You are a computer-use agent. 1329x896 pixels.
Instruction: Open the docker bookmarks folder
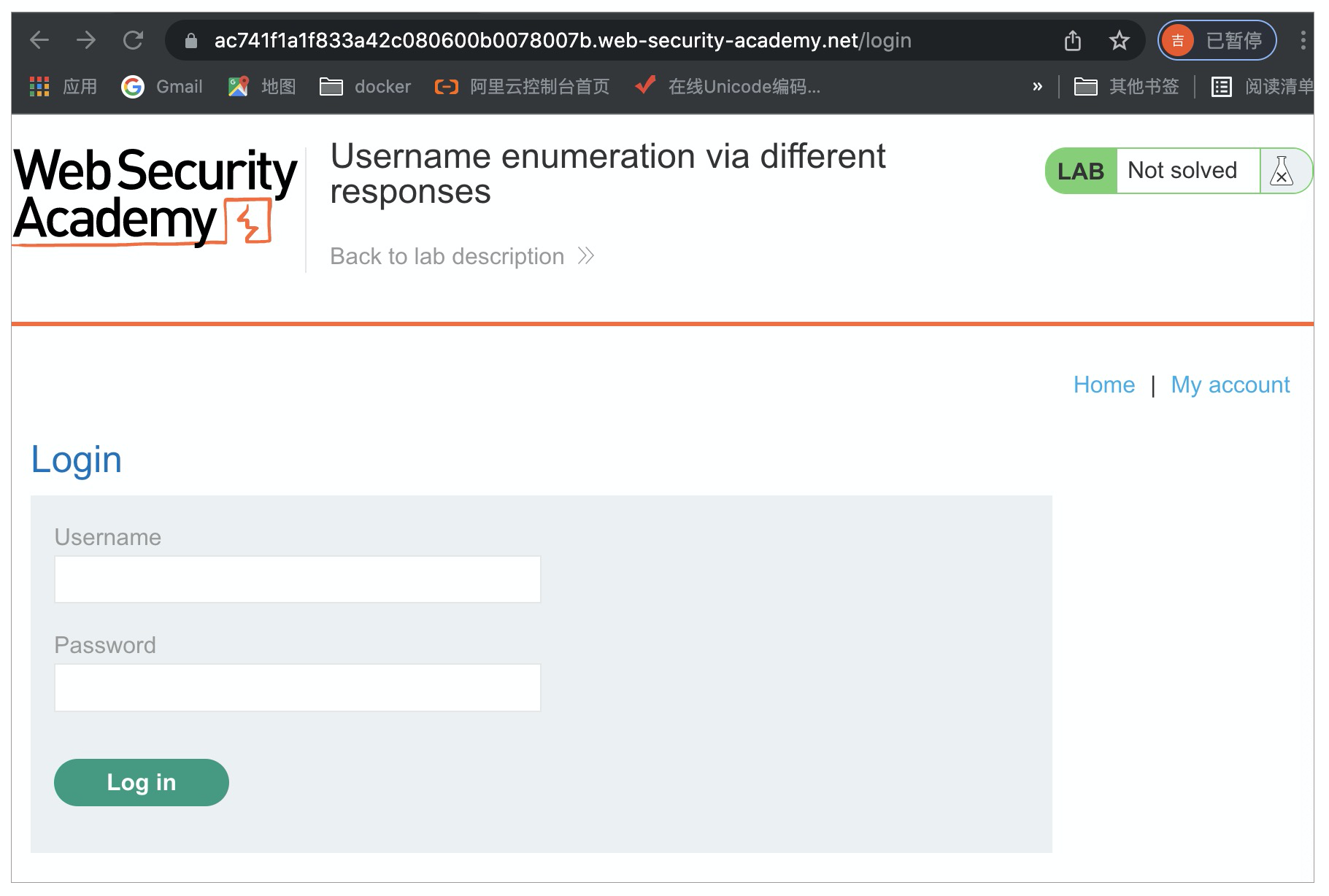click(x=366, y=87)
